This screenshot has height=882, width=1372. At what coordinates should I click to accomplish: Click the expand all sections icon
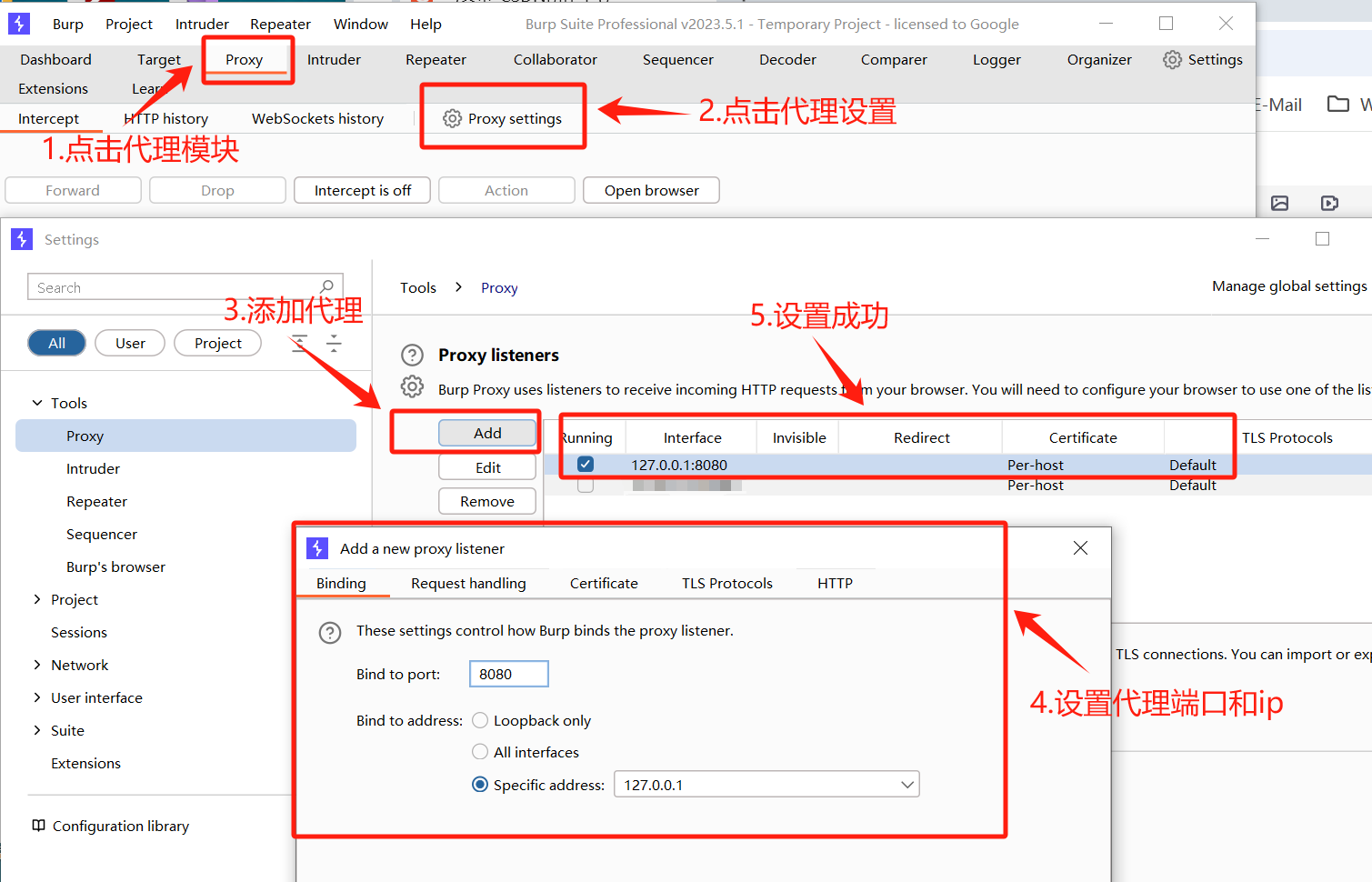pyautogui.click(x=300, y=343)
